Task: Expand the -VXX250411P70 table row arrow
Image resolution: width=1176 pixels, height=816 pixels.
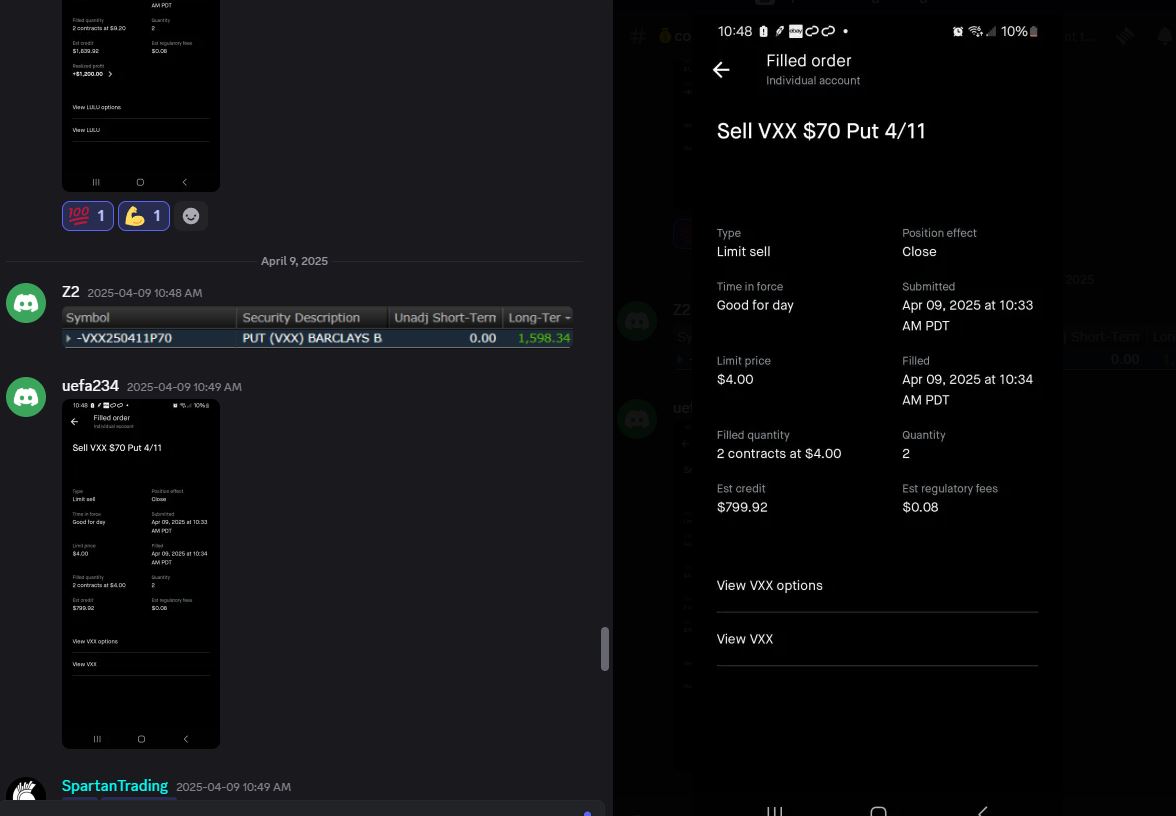Action: coord(68,338)
